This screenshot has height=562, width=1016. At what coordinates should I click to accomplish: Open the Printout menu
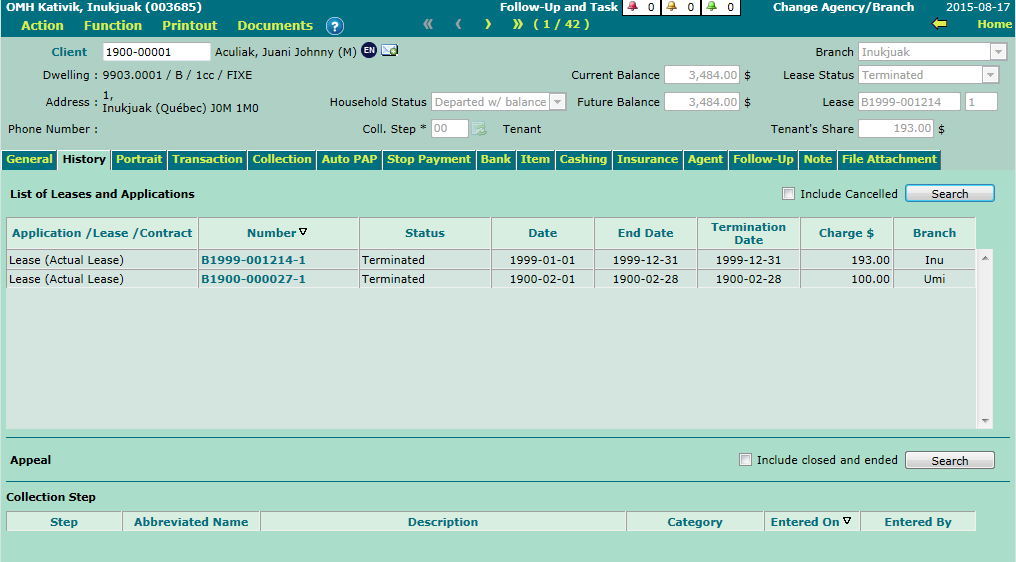(190, 25)
